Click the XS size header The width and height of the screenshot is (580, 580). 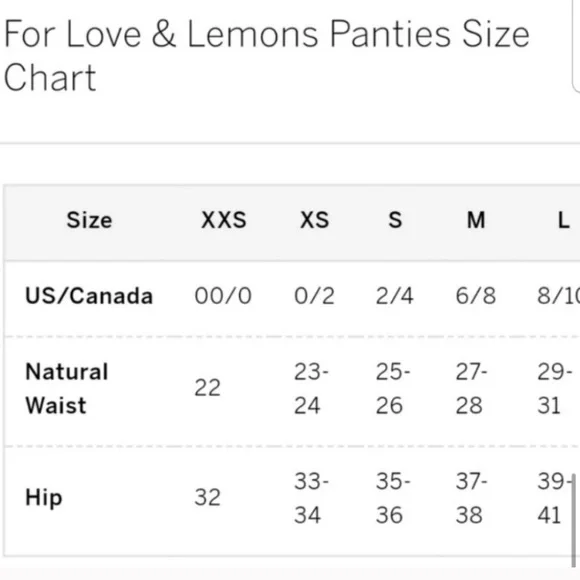pyautogui.click(x=314, y=220)
